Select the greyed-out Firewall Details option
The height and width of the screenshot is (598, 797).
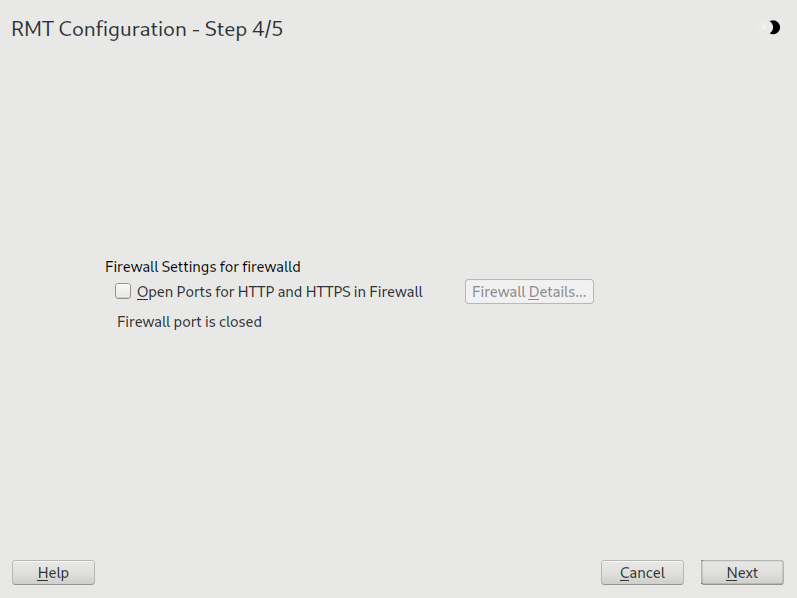coord(529,292)
